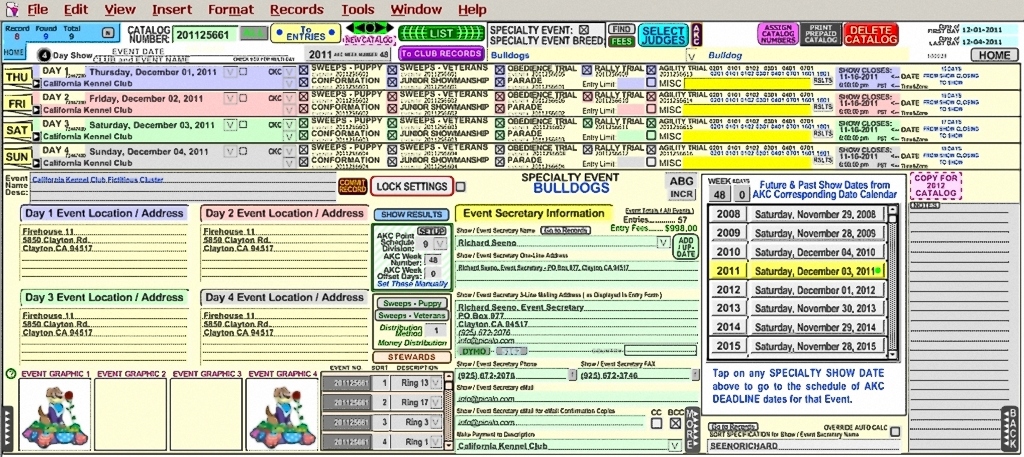The width and height of the screenshot is (1024, 457).
Task: Click the ABG button
Action: 680,181
